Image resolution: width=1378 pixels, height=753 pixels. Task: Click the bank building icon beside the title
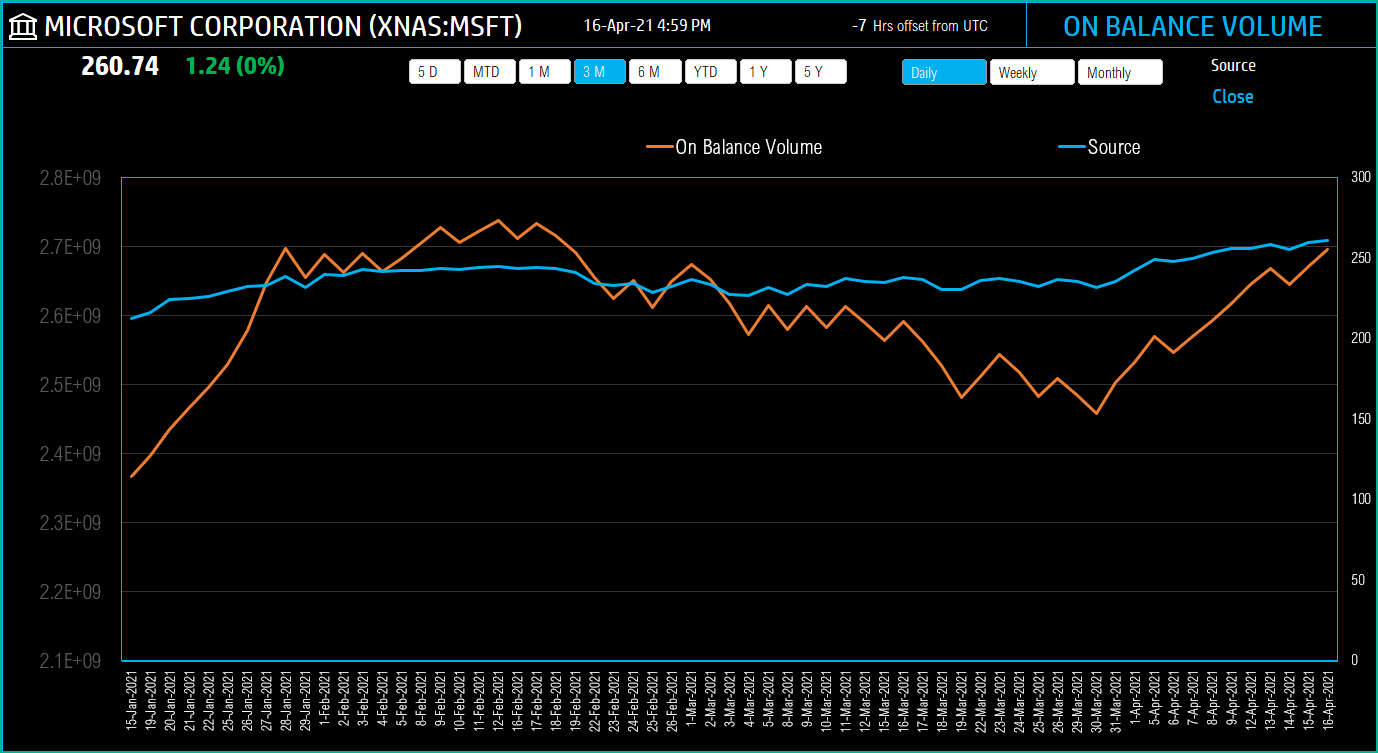pos(23,26)
